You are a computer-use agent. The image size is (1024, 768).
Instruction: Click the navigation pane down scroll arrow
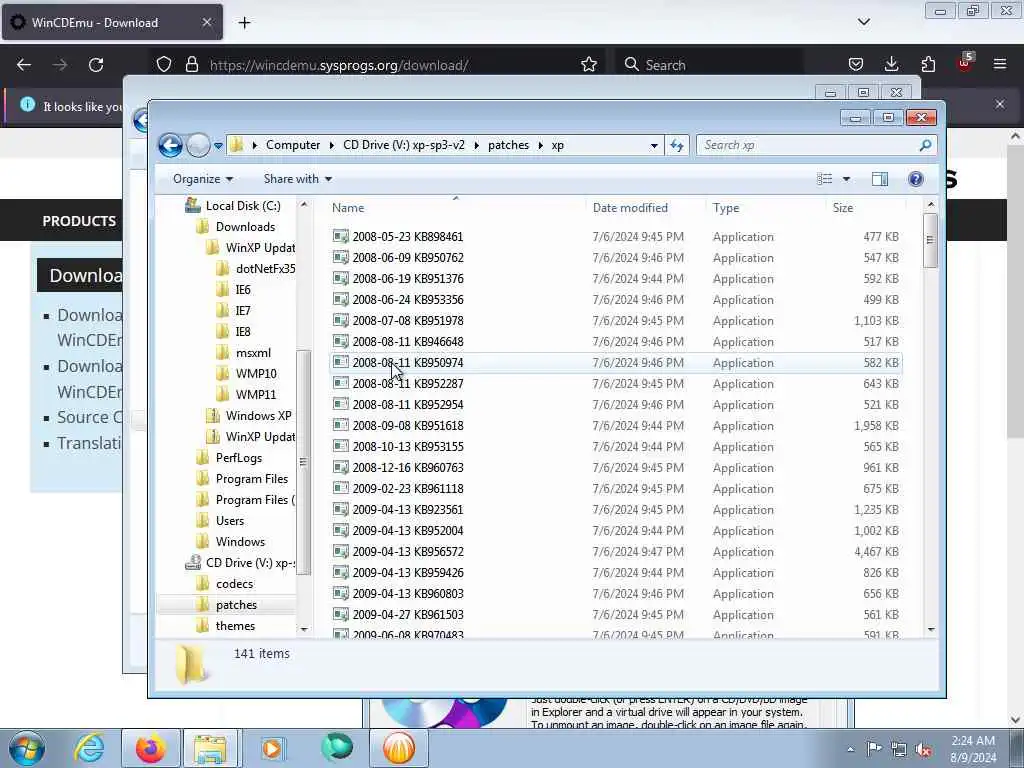(x=304, y=629)
